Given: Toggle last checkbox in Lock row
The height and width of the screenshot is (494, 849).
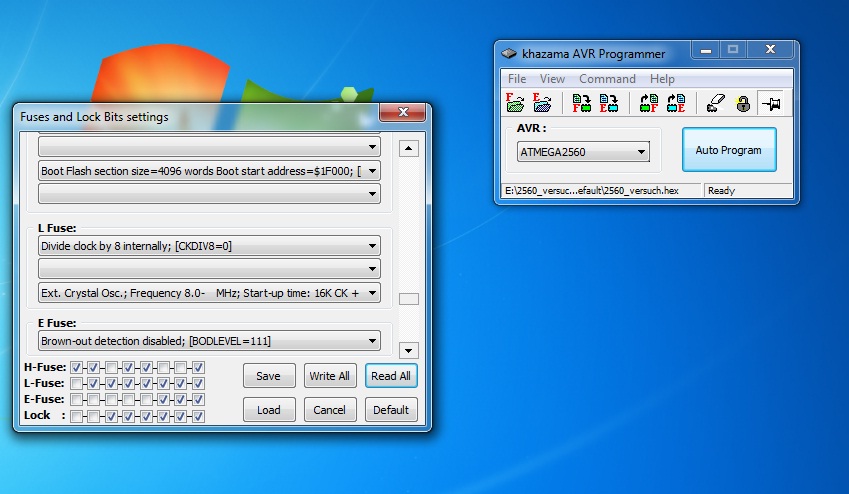Looking at the screenshot, I should pos(198,416).
